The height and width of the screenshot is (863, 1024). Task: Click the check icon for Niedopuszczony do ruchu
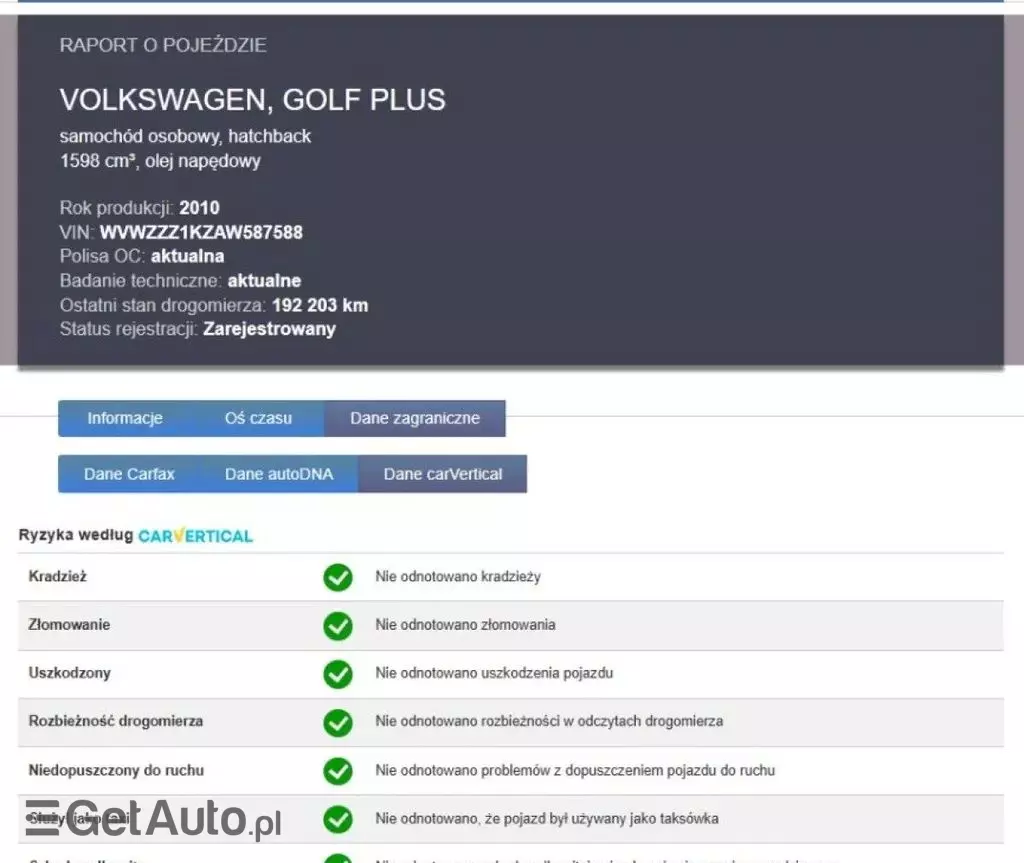point(338,771)
